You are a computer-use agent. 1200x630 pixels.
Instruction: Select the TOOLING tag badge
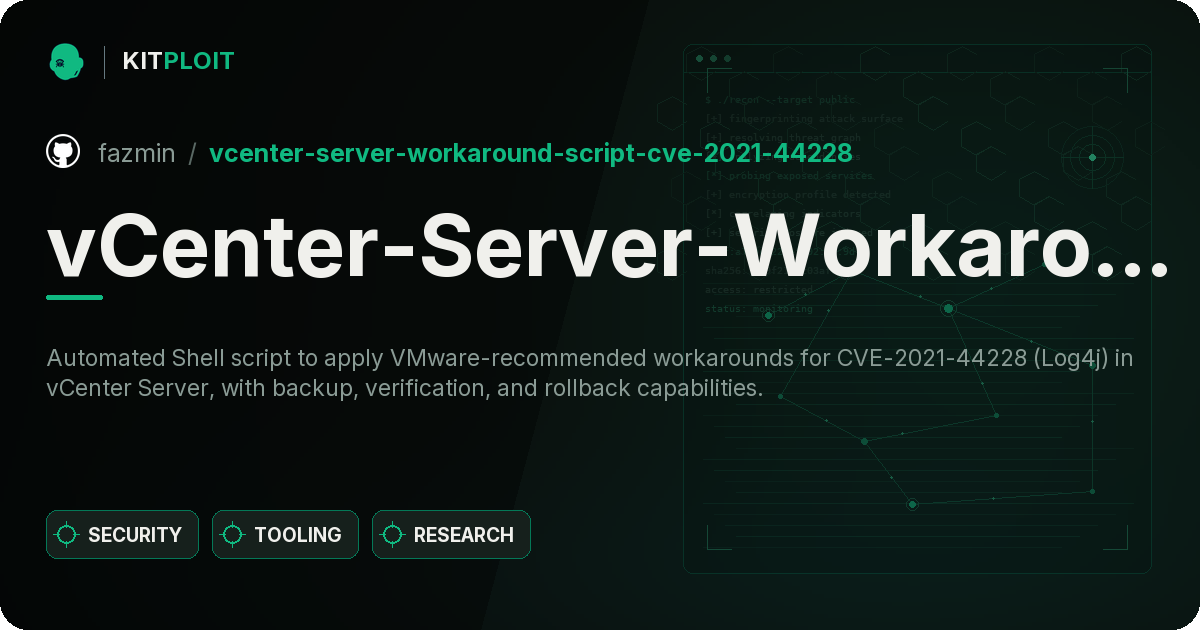click(x=285, y=535)
